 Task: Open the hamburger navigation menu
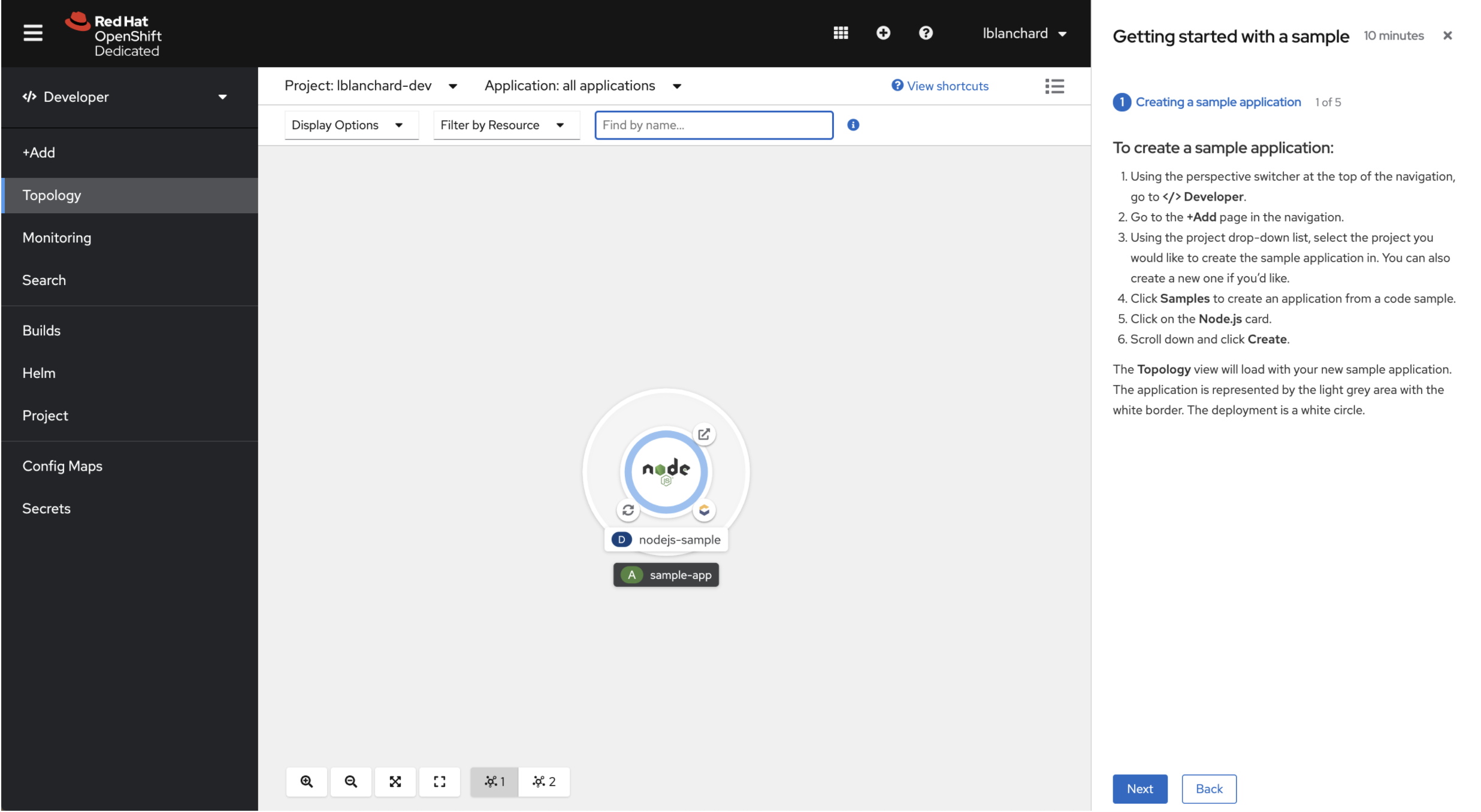33,33
